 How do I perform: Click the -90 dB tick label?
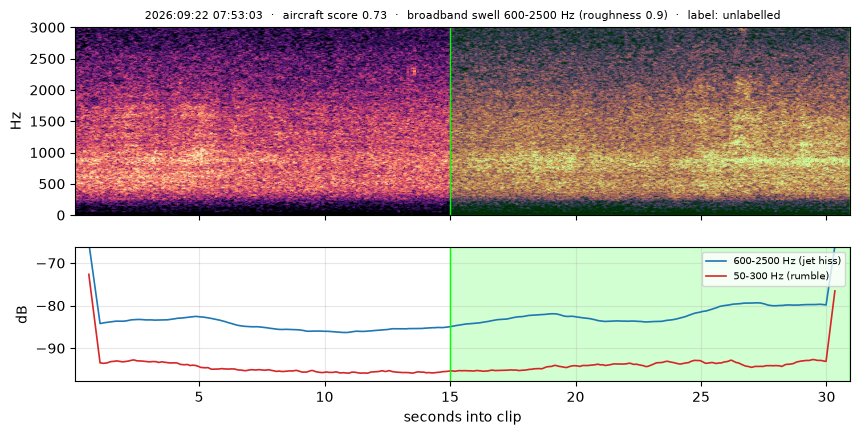52,349
